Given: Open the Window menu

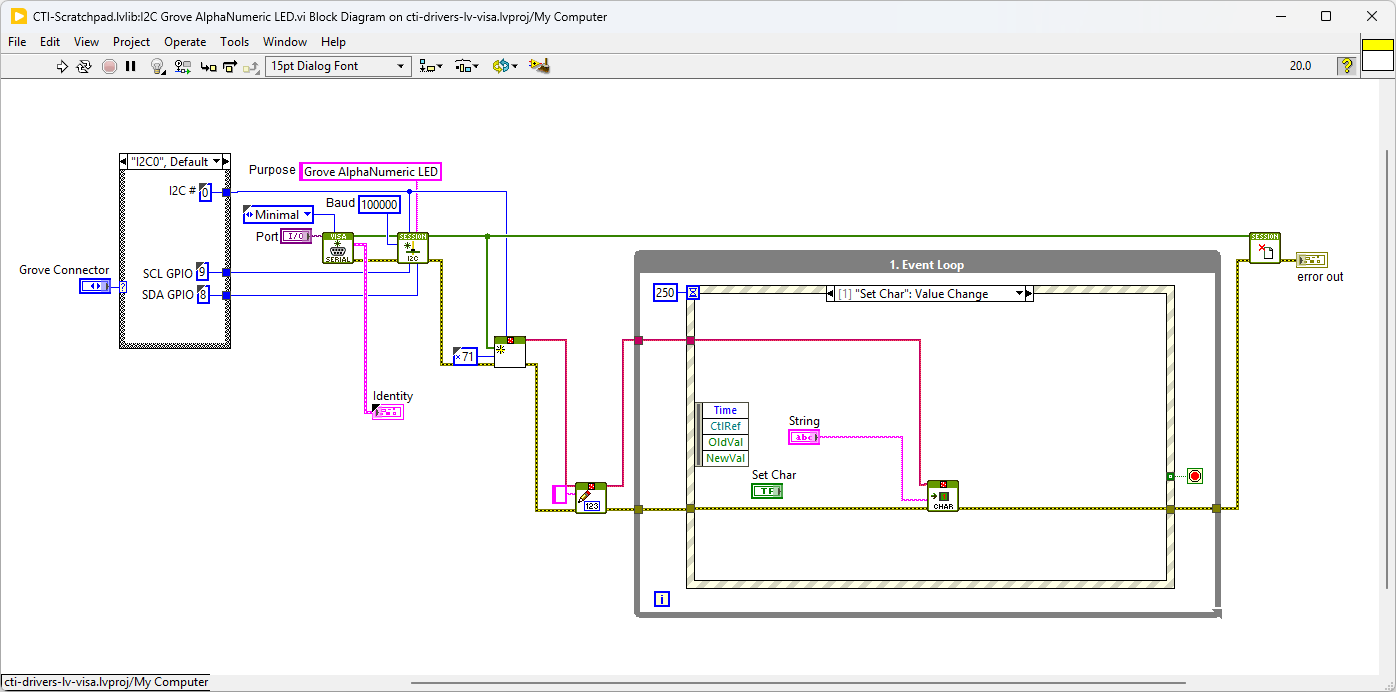Looking at the screenshot, I should click(x=285, y=42).
